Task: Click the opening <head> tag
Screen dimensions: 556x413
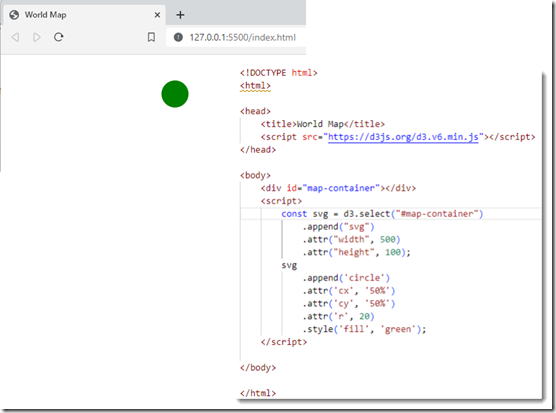Action: tap(255, 111)
